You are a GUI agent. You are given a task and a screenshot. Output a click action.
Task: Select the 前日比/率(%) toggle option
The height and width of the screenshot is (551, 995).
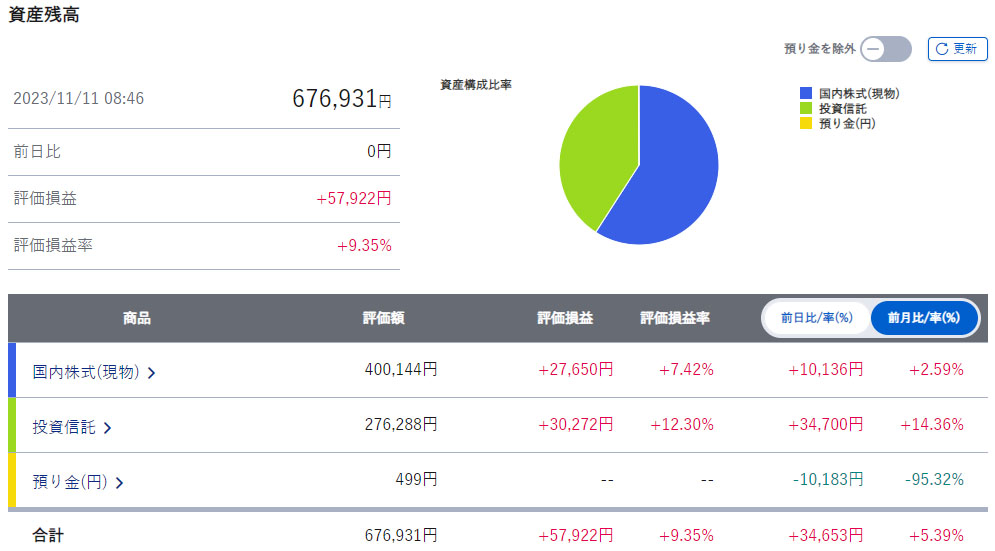click(x=817, y=318)
